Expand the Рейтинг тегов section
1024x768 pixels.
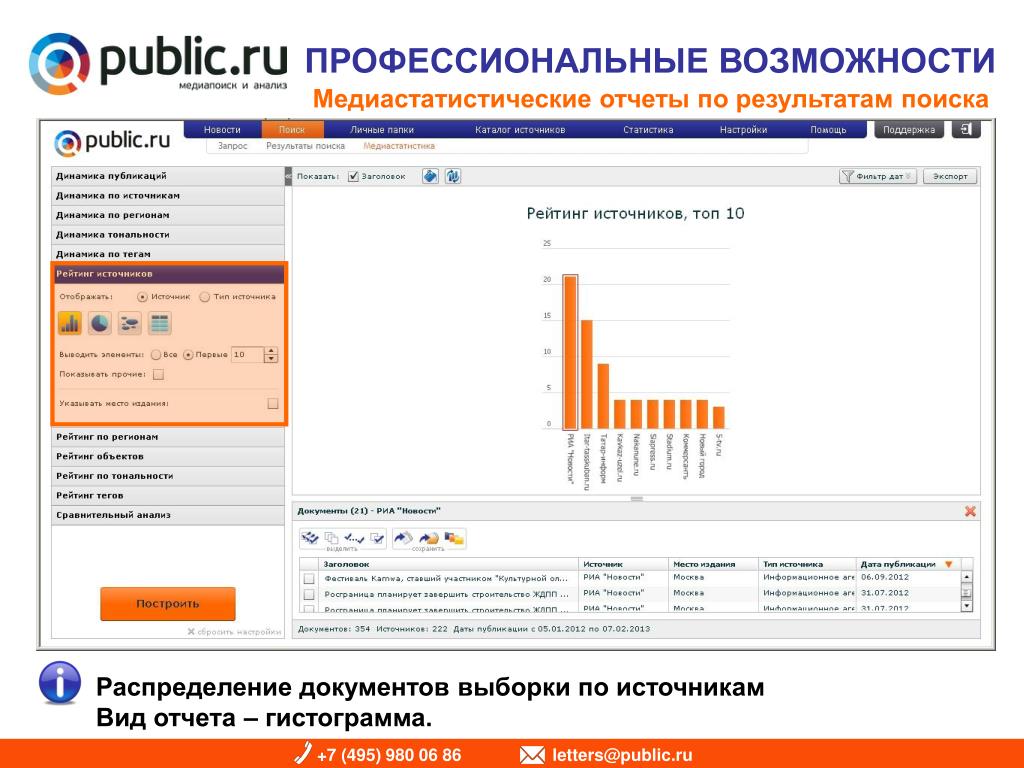click(x=168, y=496)
